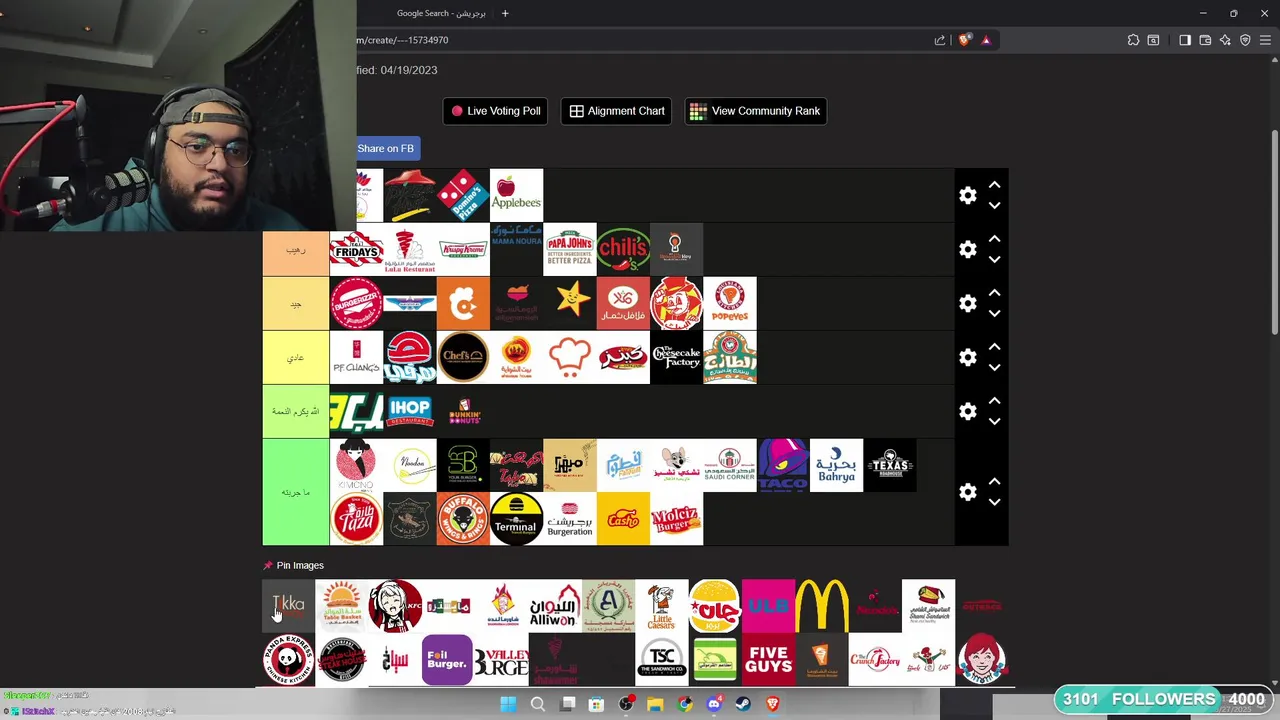Select the Google Search browser tab
Image resolution: width=1280 pixels, height=720 pixels.
441,13
